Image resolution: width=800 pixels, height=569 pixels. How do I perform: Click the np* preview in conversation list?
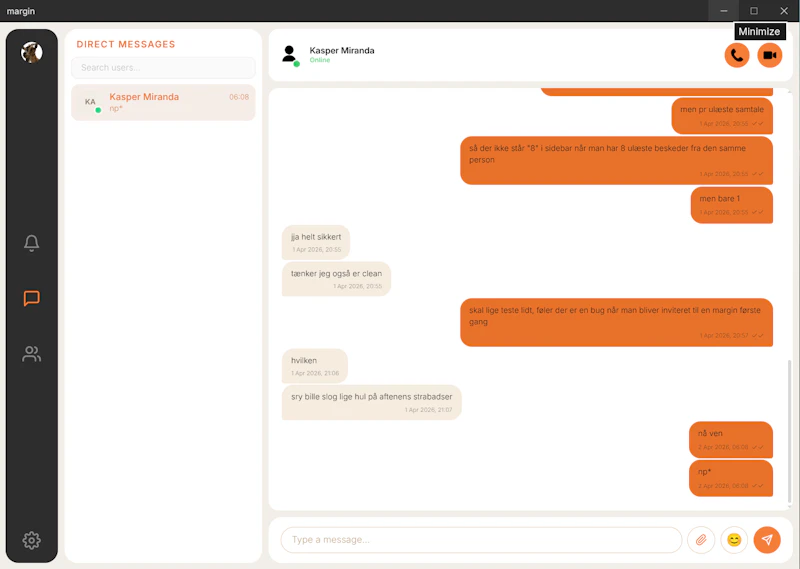(x=116, y=108)
